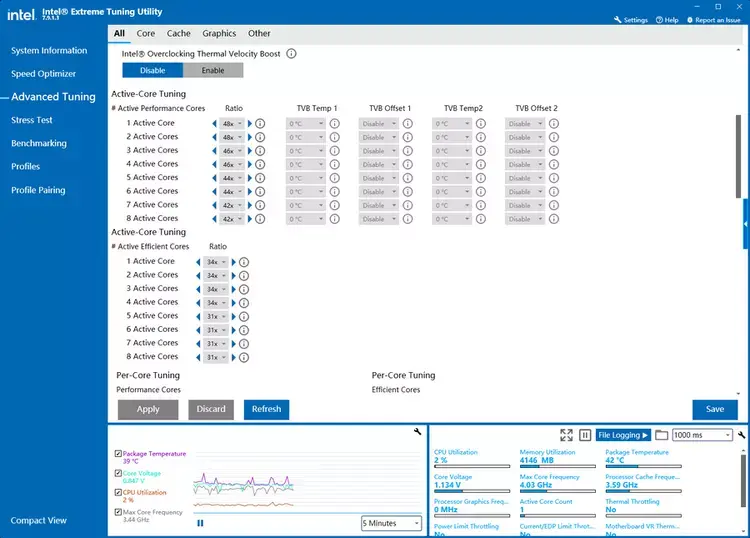The image size is (750, 538).
Task: Show ratio info for 6 Active Efficient Cores
Action: click(x=243, y=330)
